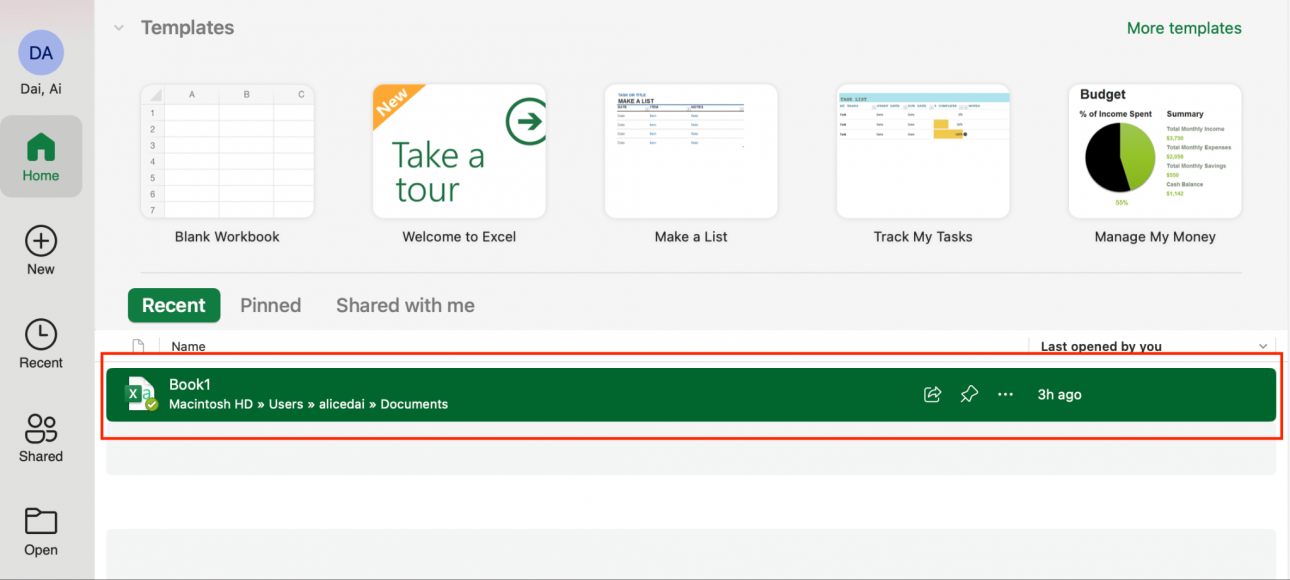This screenshot has height=580, width=1290.
Task: Open the Shared with me tab
Action: (x=405, y=305)
